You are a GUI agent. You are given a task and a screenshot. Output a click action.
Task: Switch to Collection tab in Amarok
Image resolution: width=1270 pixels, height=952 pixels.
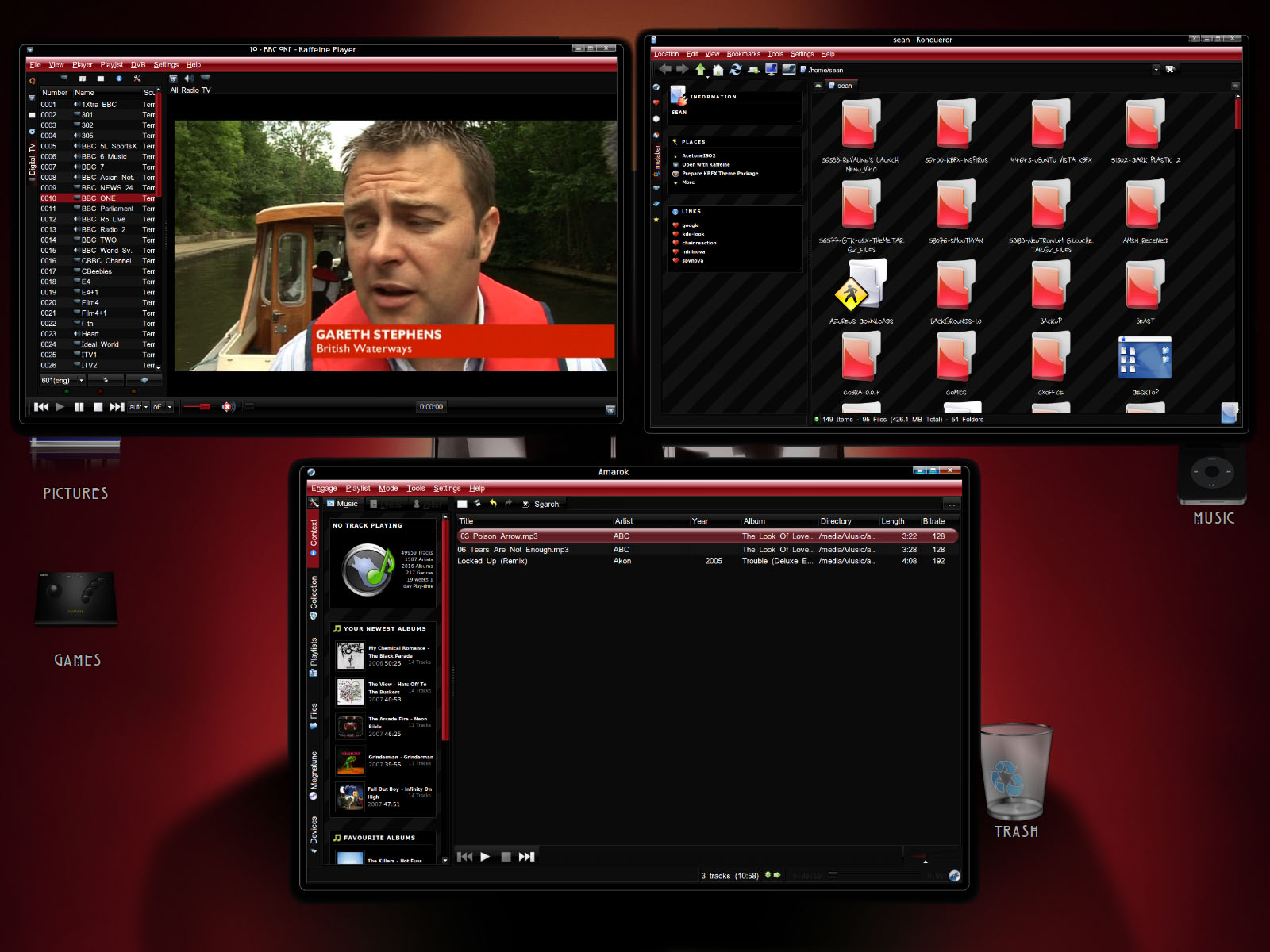pyautogui.click(x=314, y=597)
